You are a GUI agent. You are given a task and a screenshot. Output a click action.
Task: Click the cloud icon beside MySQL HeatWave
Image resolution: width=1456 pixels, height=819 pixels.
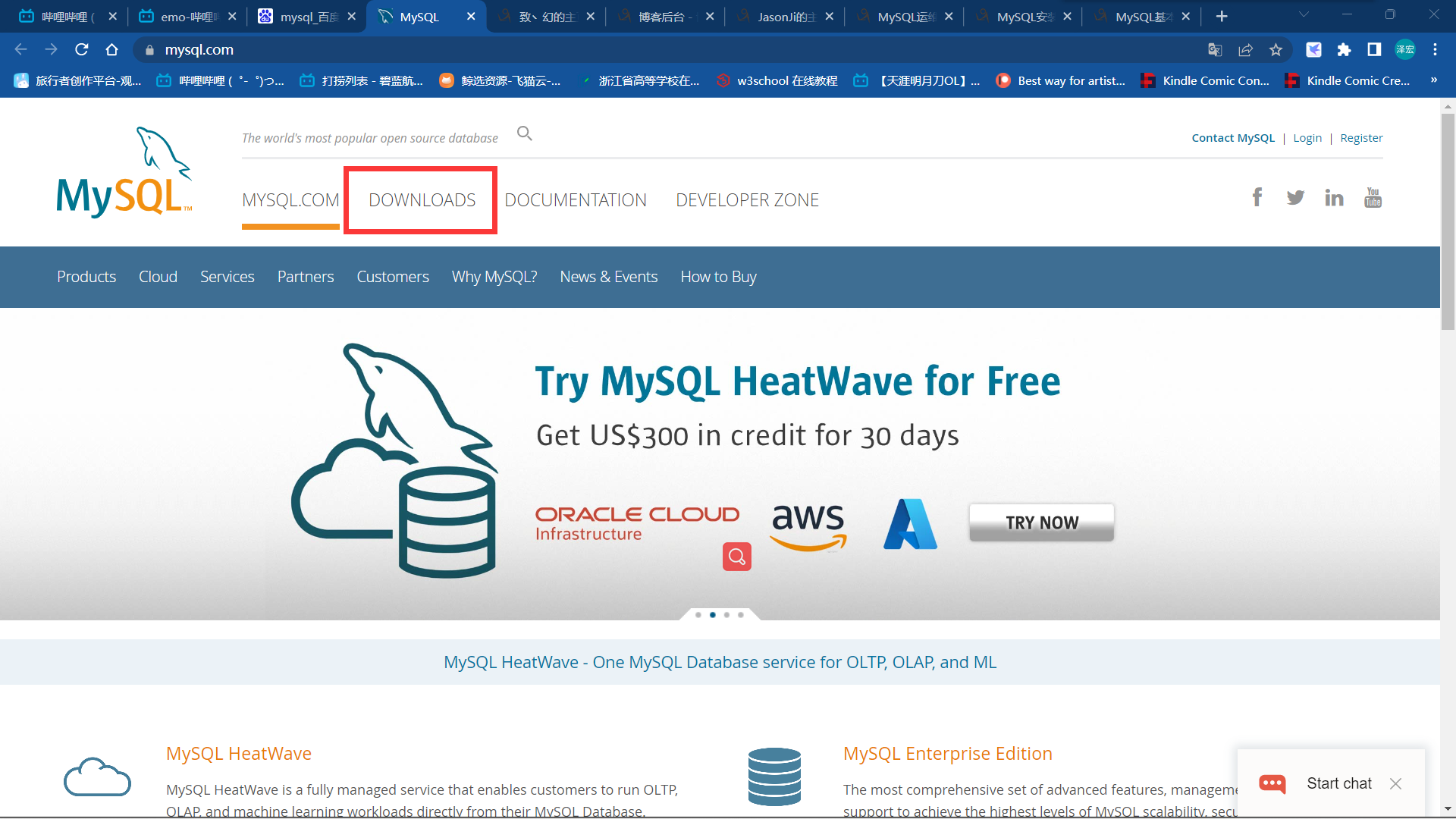coord(97,777)
